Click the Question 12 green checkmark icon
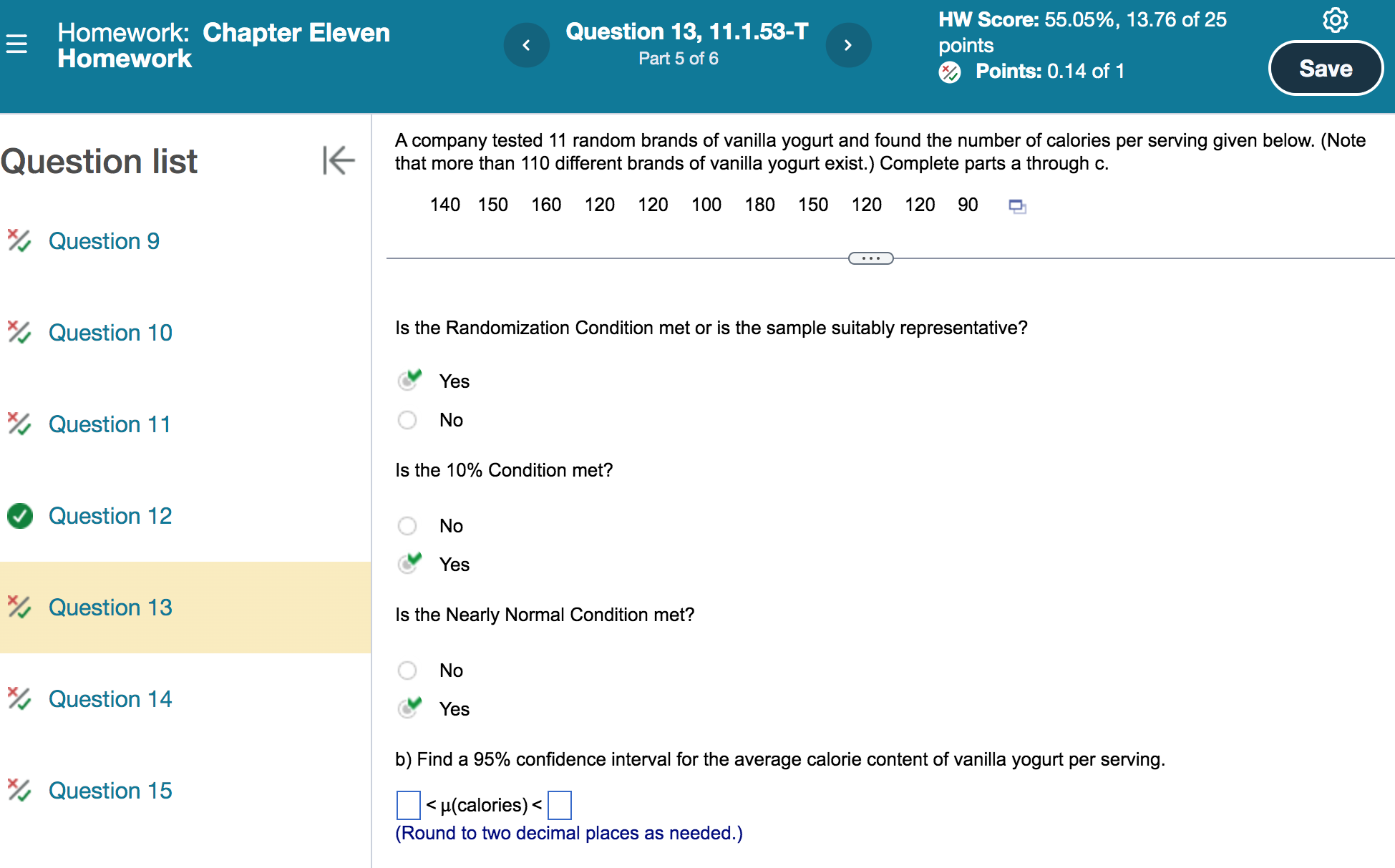The image size is (1395, 868). pyautogui.click(x=20, y=515)
